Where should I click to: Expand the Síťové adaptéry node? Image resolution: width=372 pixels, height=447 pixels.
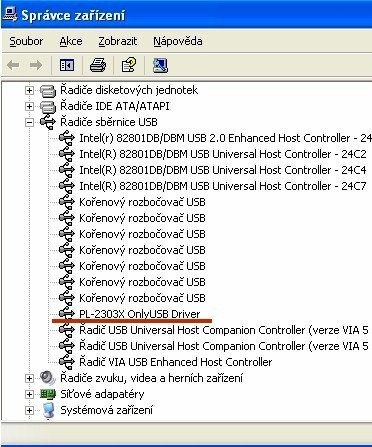tap(29, 394)
